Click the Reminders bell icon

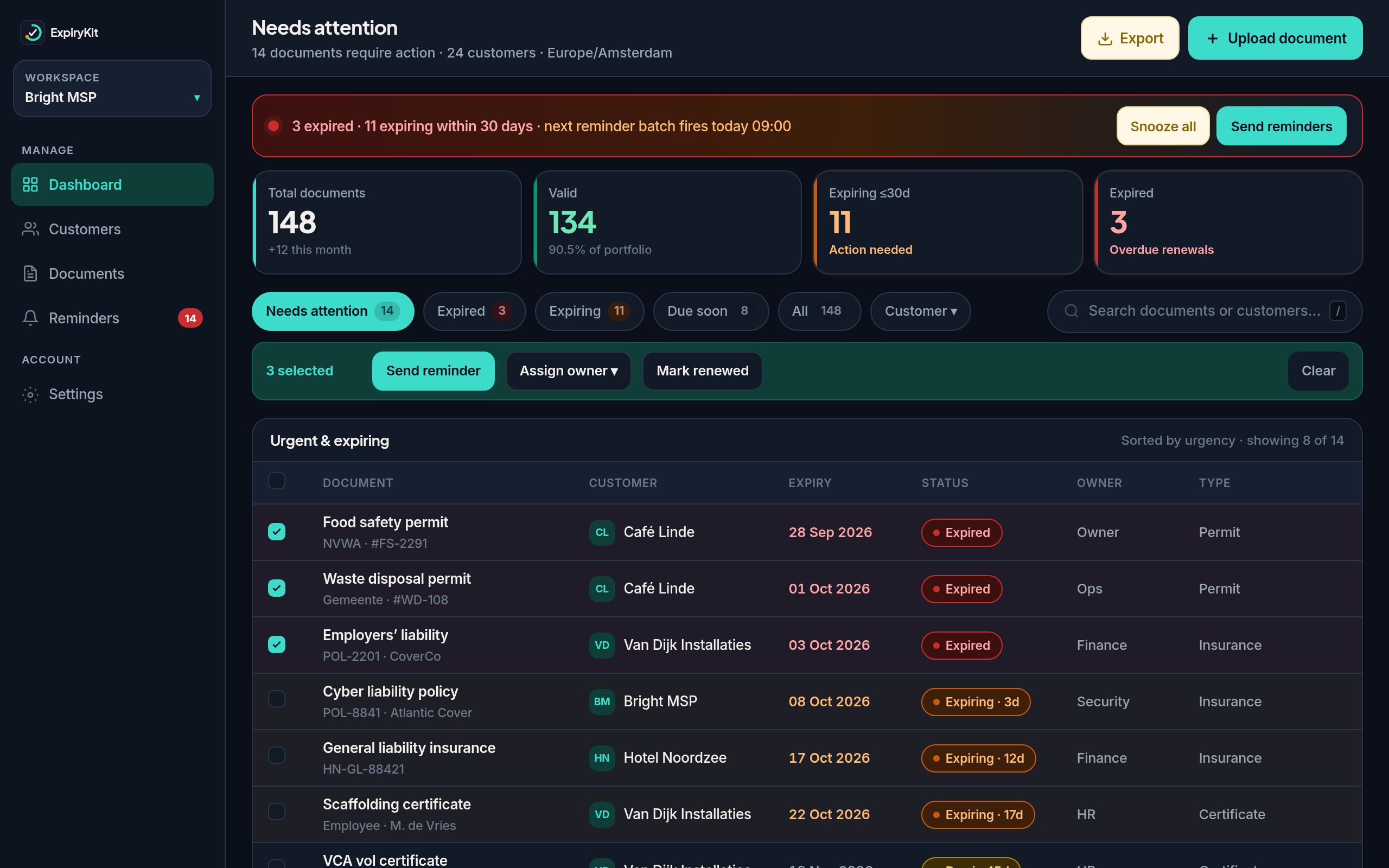coord(30,318)
